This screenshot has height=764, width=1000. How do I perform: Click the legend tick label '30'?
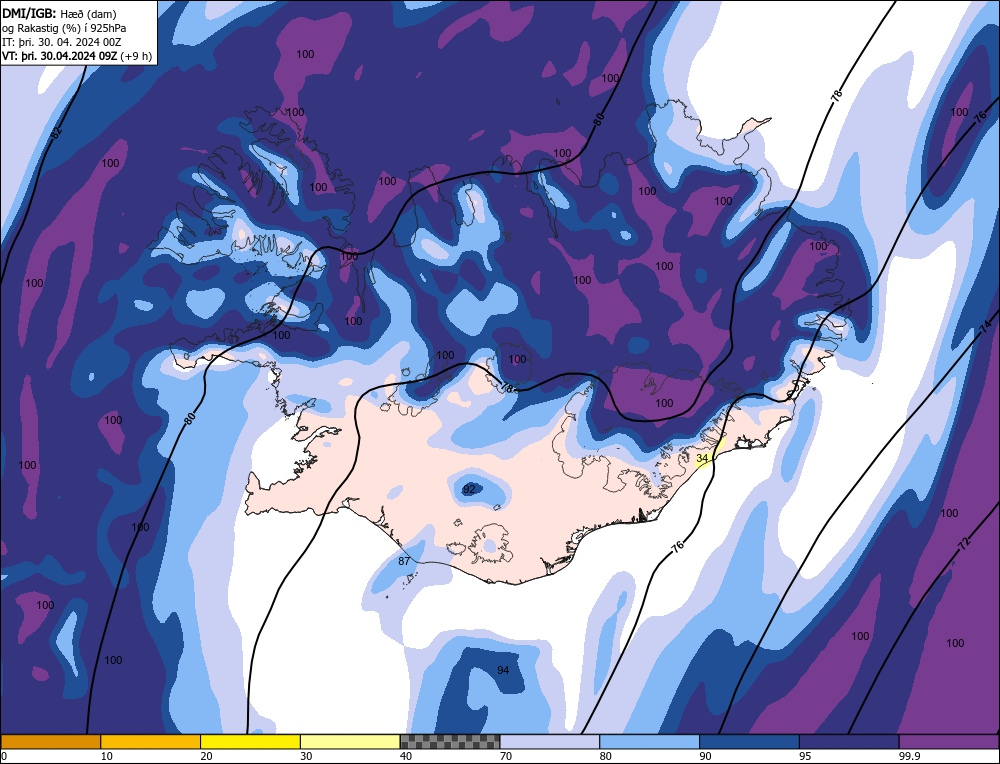[306, 756]
